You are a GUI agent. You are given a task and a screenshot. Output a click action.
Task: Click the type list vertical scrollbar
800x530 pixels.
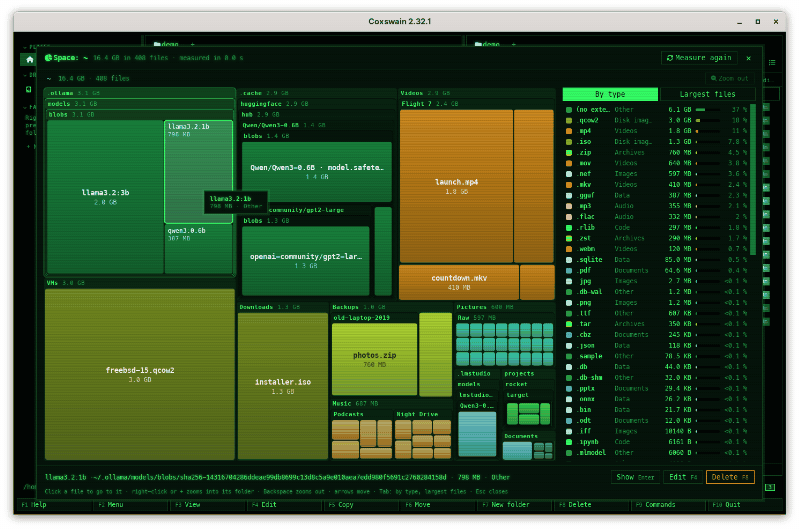(x=753, y=179)
